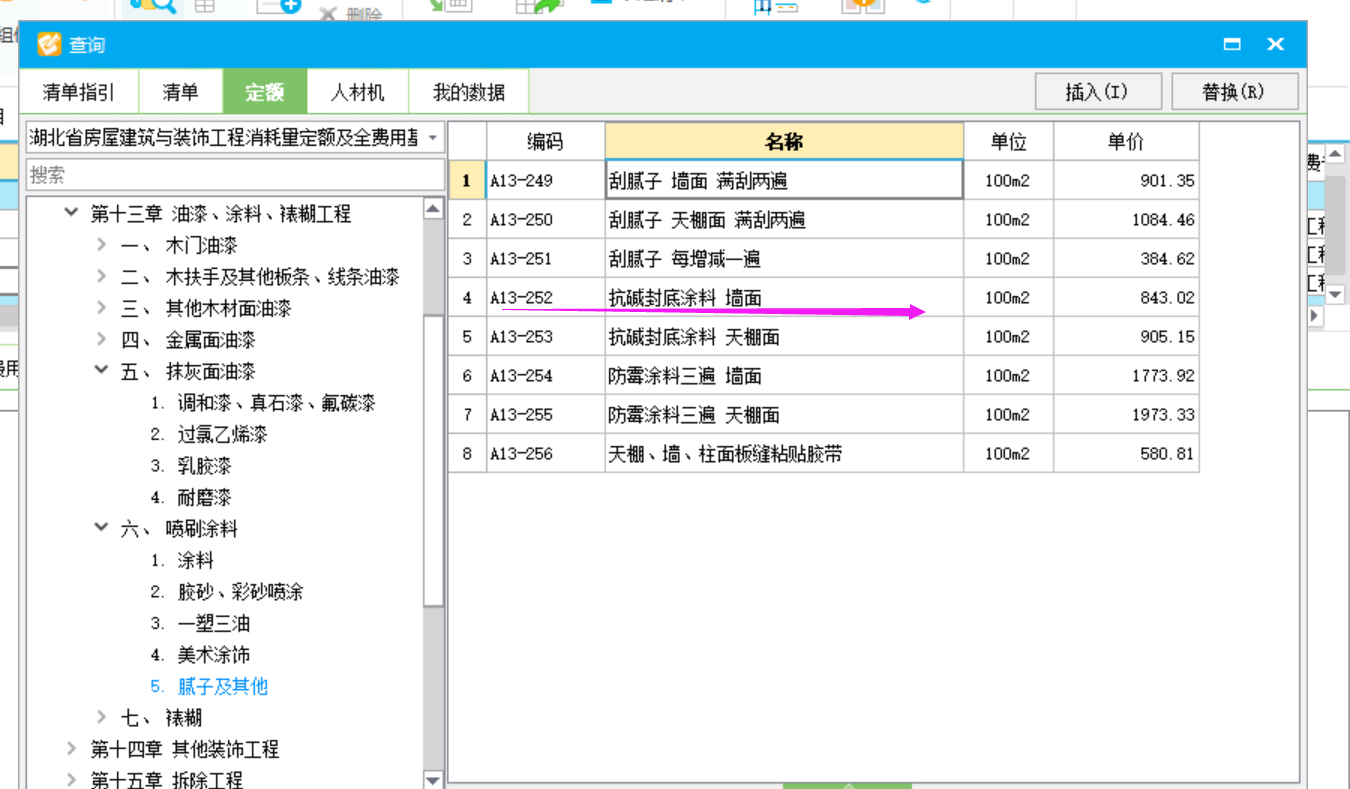Click the 替换(R) button
Screen dimensions: 1350x789
[x=1235, y=92]
